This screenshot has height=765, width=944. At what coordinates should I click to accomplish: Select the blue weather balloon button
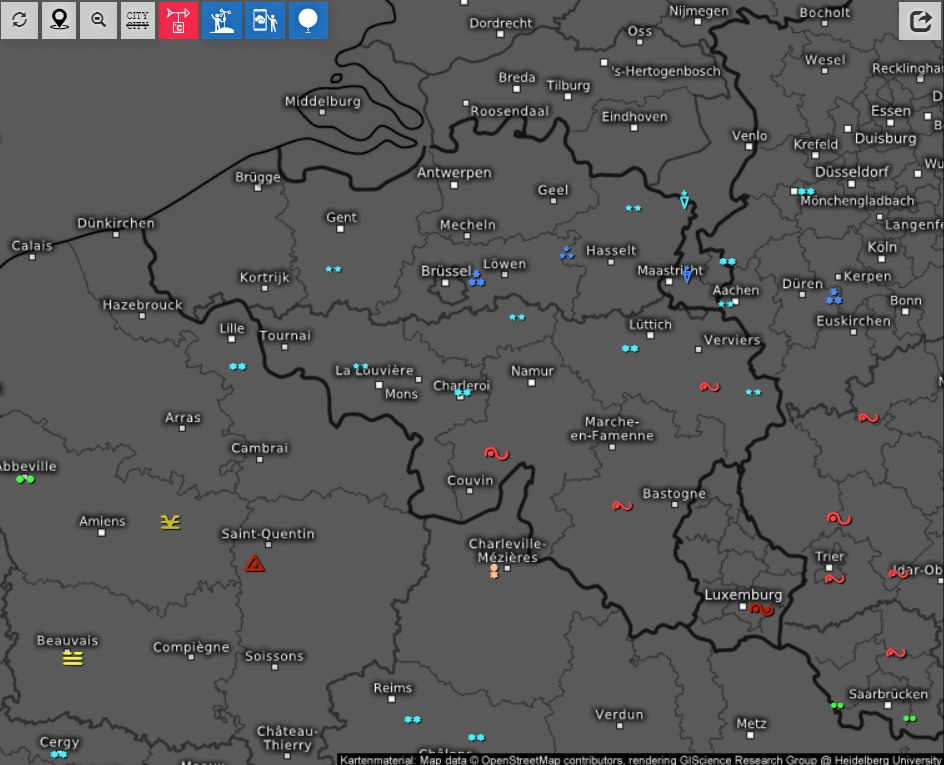click(x=308, y=20)
